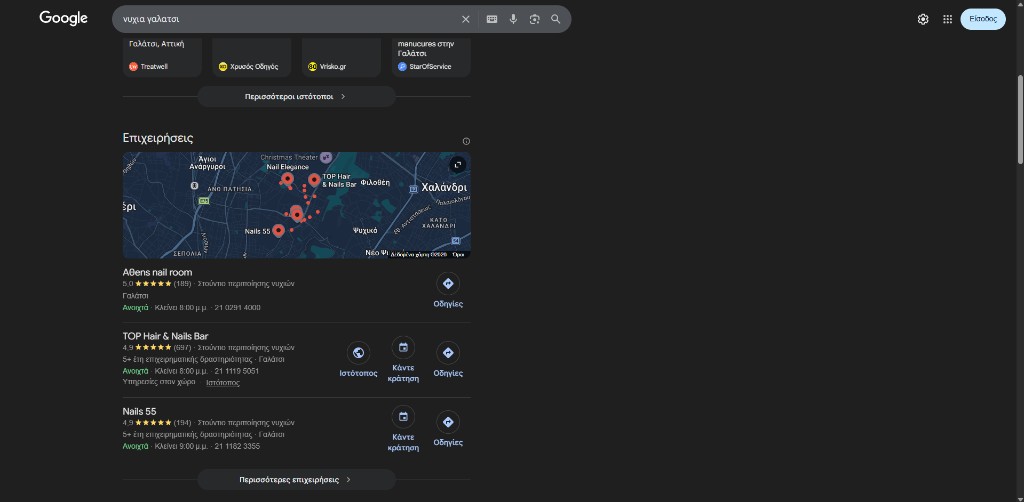The image size is (1024, 502).
Task: Expand Περισσότερες επιχειρήσεις
Action: pos(296,480)
